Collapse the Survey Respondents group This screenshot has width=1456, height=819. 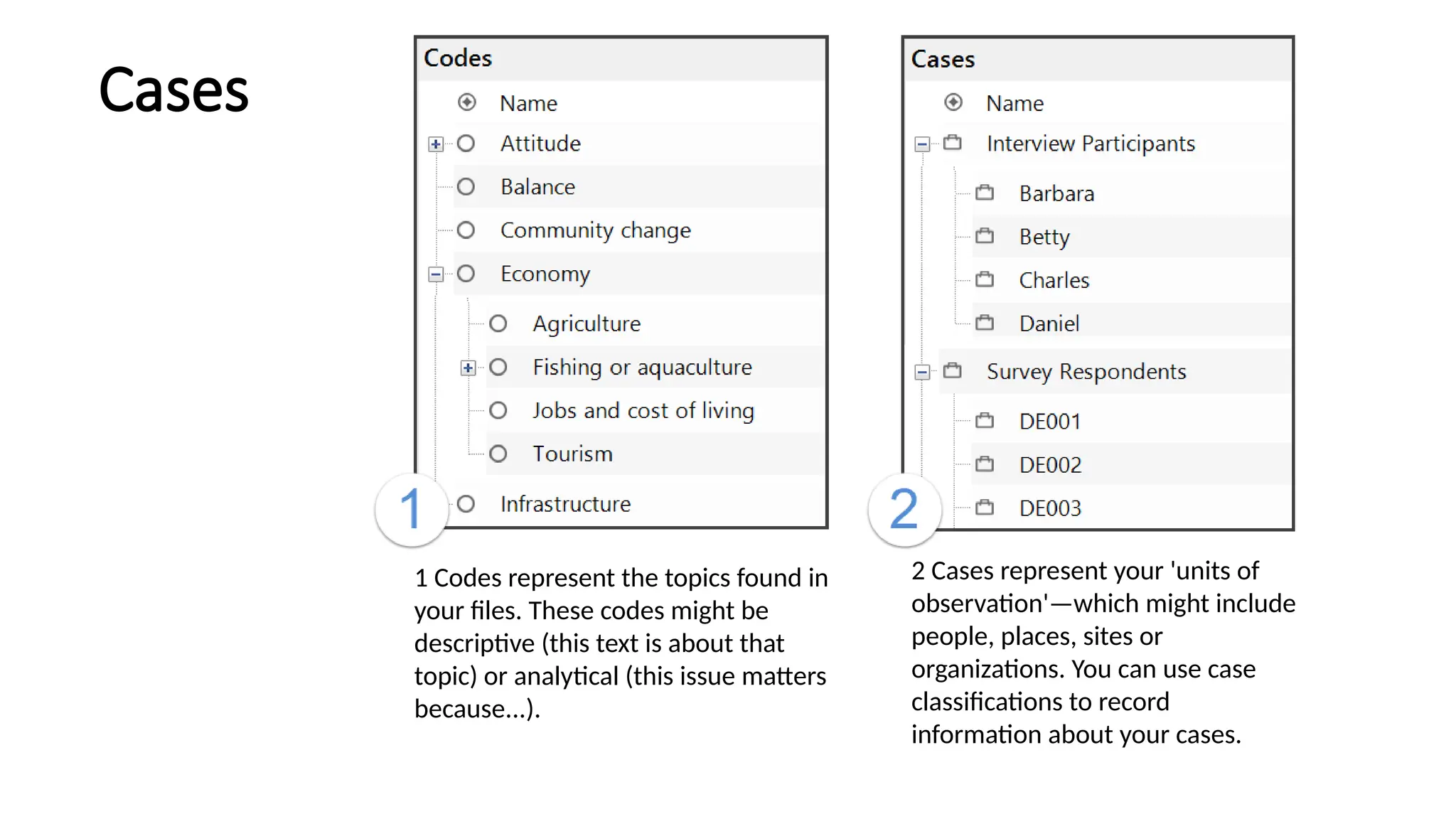[x=922, y=372]
